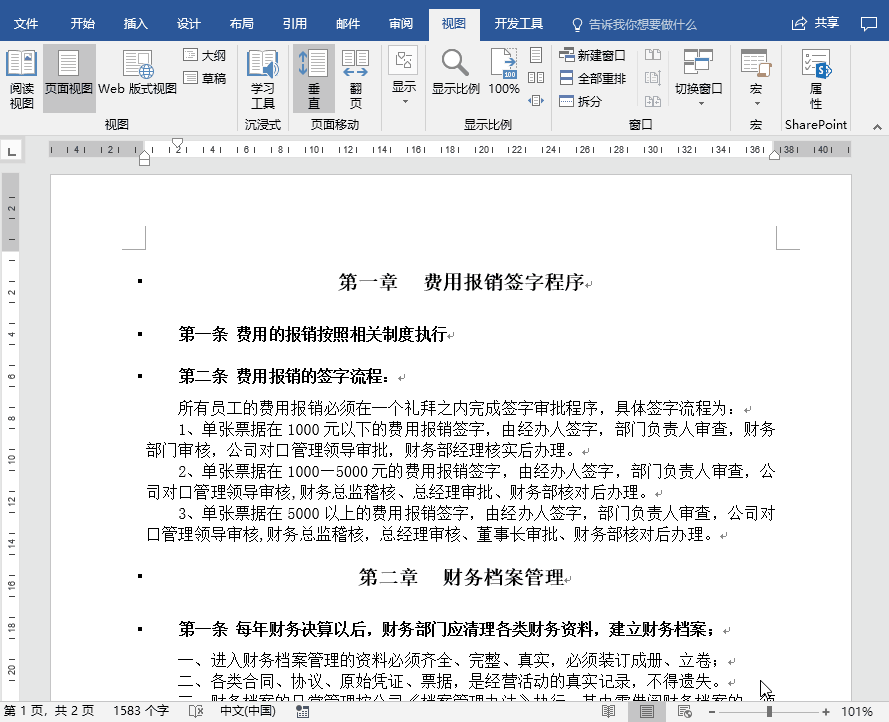Collapse the ribbon with the chevron
This screenshot has width=889, height=722.
click(877, 127)
